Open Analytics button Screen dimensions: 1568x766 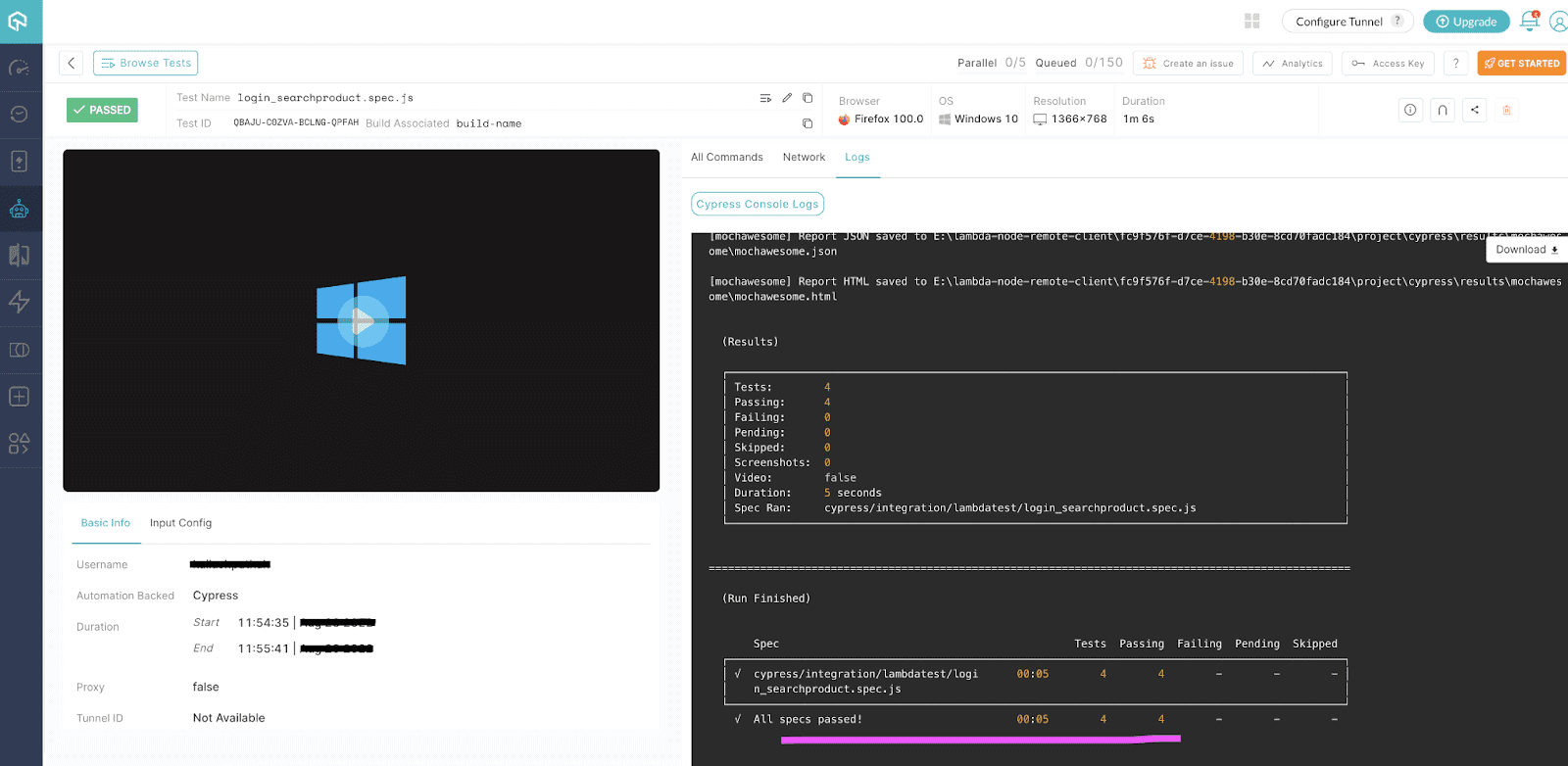point(1292,63)
